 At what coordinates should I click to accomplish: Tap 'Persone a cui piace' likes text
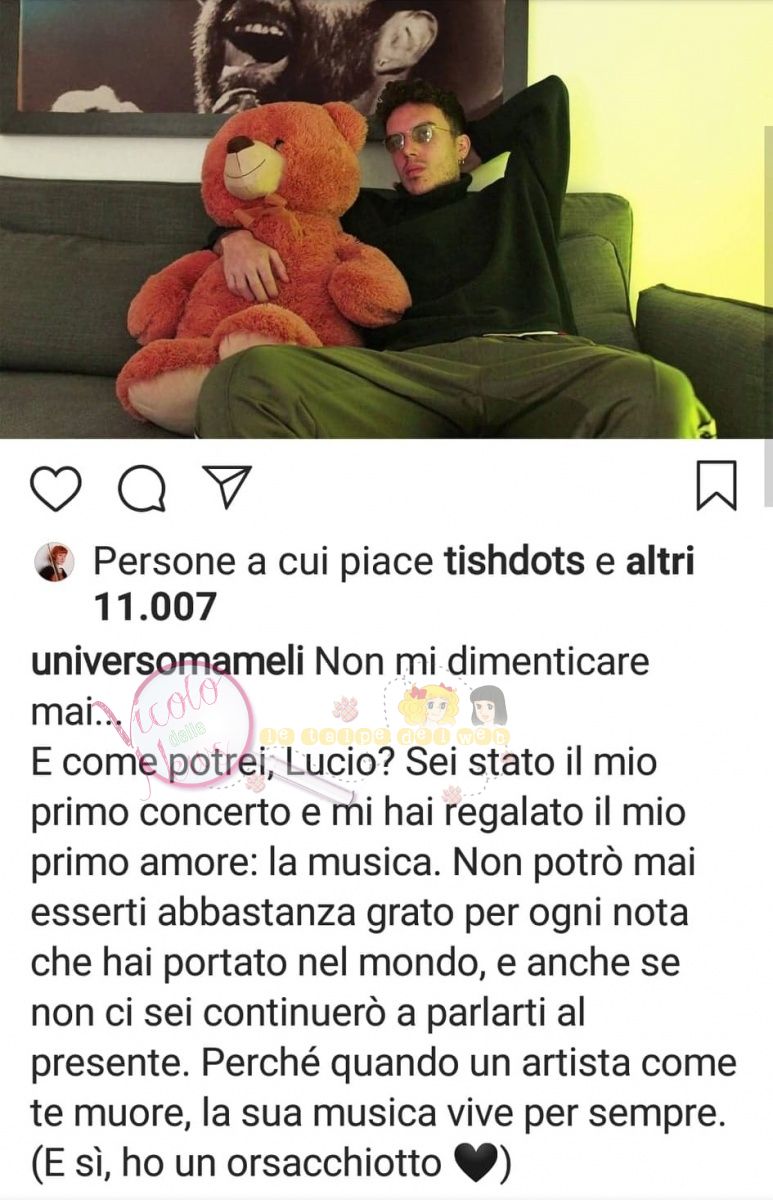[x=263, y=562]
